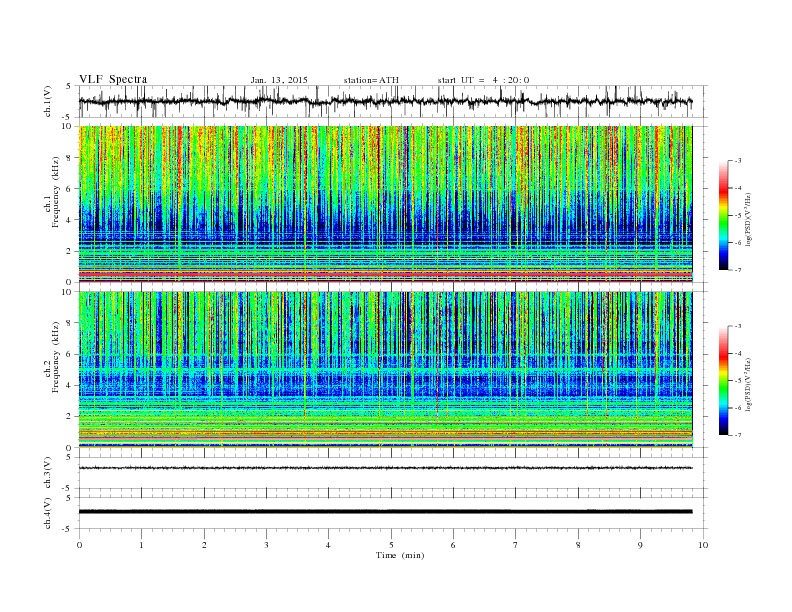Click the ch.4(V) axis label
The height and width of the screenshot is (612, 792).
pyautogui.click(x=48, y=513)
